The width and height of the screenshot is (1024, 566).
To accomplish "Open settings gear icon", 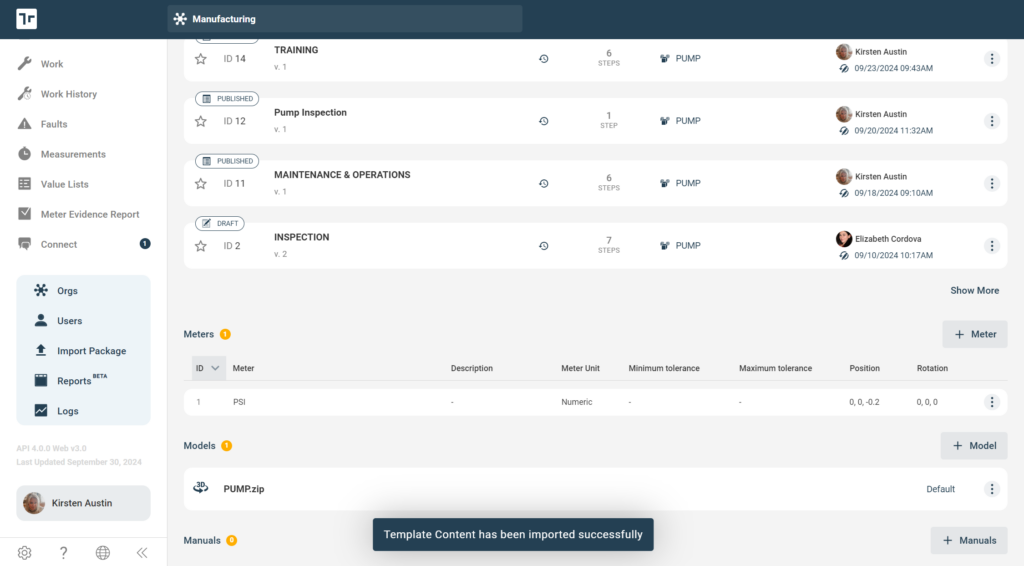I will 25,552.
